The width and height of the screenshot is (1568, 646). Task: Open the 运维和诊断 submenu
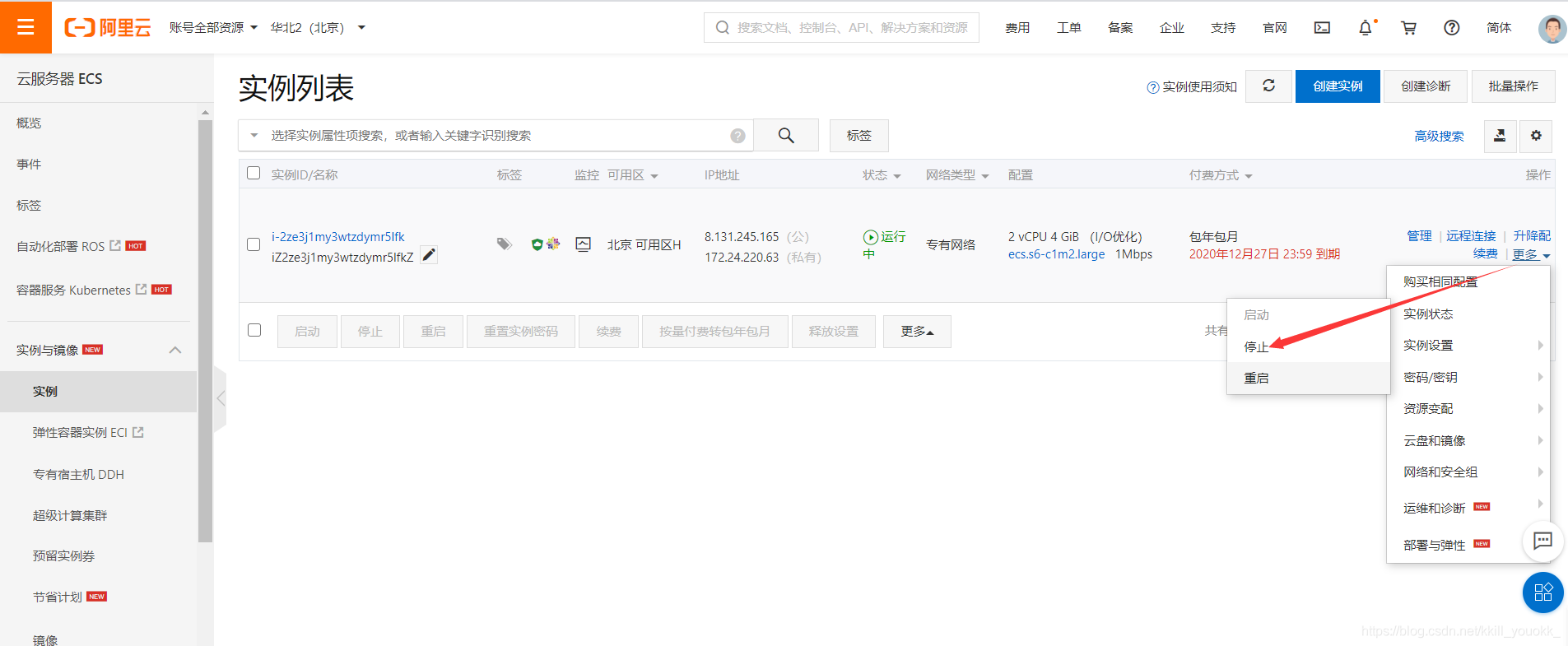(x=1468, y=508)
